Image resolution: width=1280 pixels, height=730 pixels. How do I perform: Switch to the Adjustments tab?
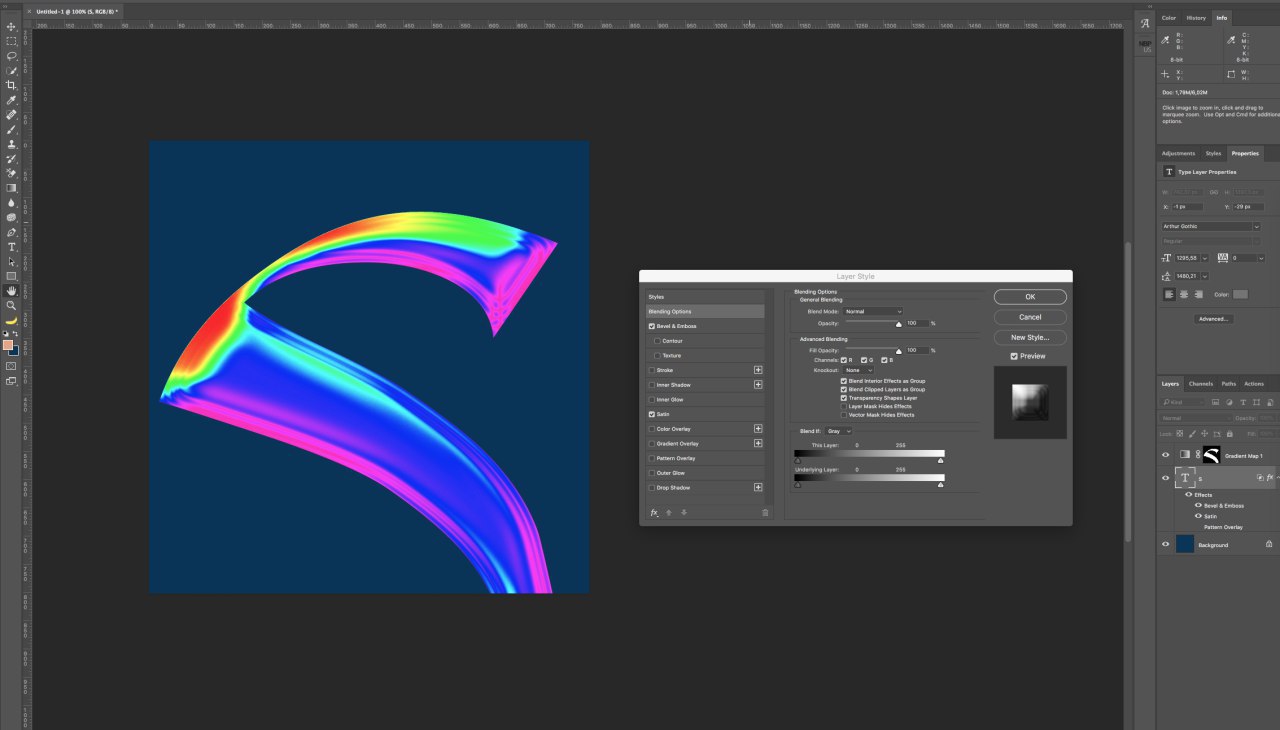click(1178, 154)
